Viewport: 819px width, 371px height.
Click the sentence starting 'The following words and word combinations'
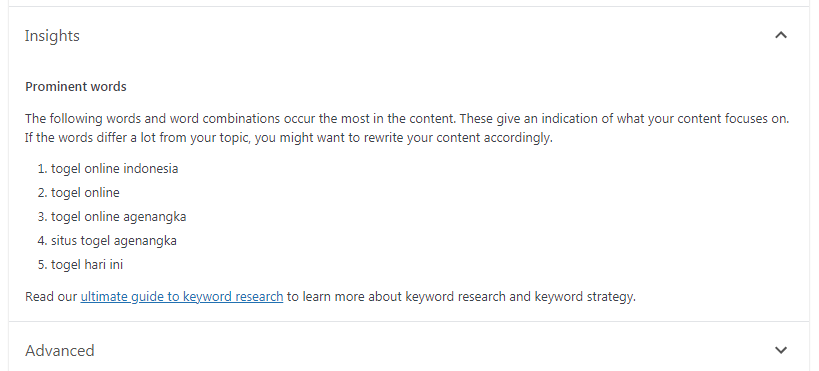pyautogui.click(x=241, y=119)
